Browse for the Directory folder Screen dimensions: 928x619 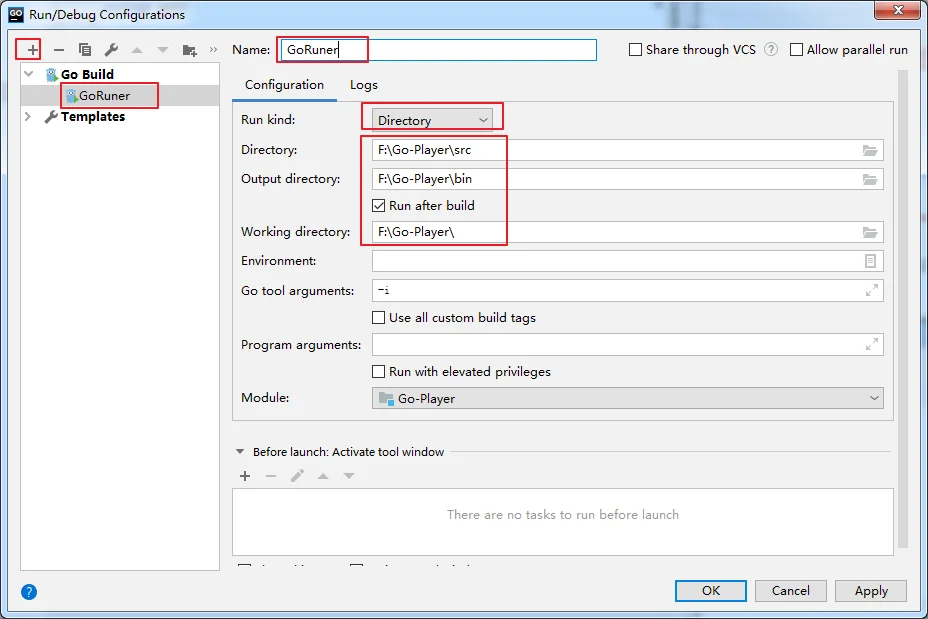point(869,150)
